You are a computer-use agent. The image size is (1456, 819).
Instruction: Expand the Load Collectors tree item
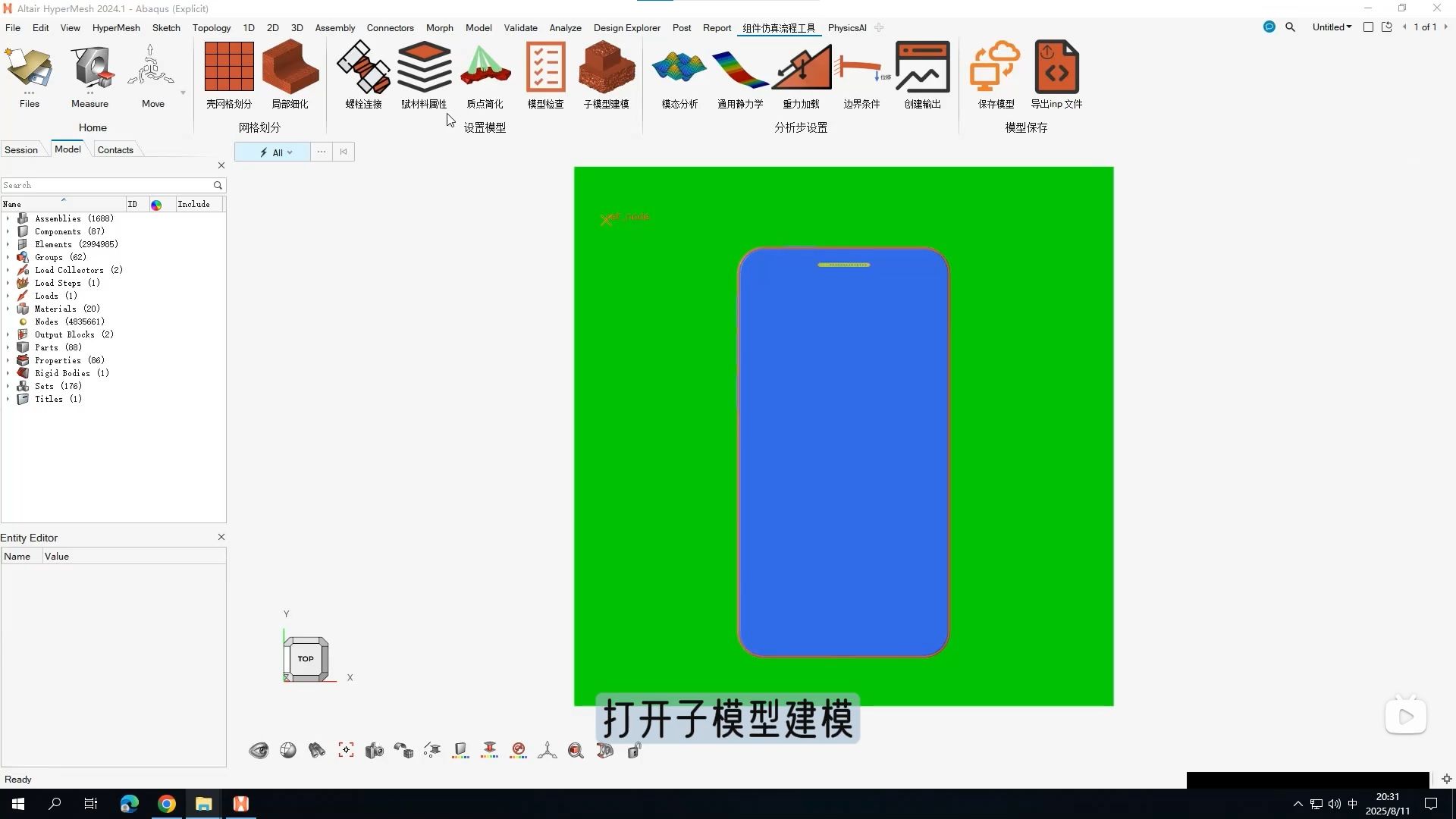8,270
